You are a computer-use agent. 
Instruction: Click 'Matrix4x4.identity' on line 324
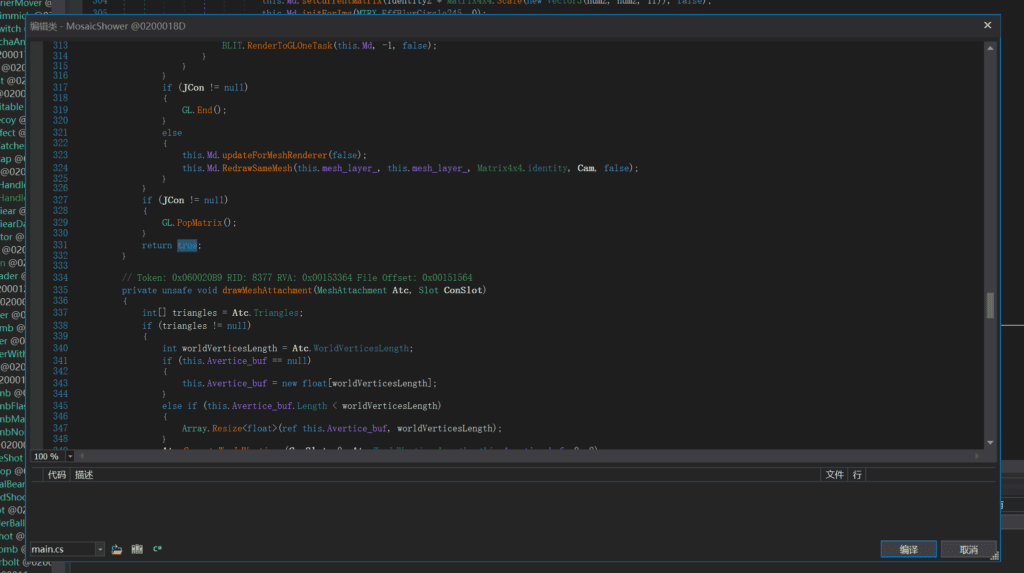[522, 169]
